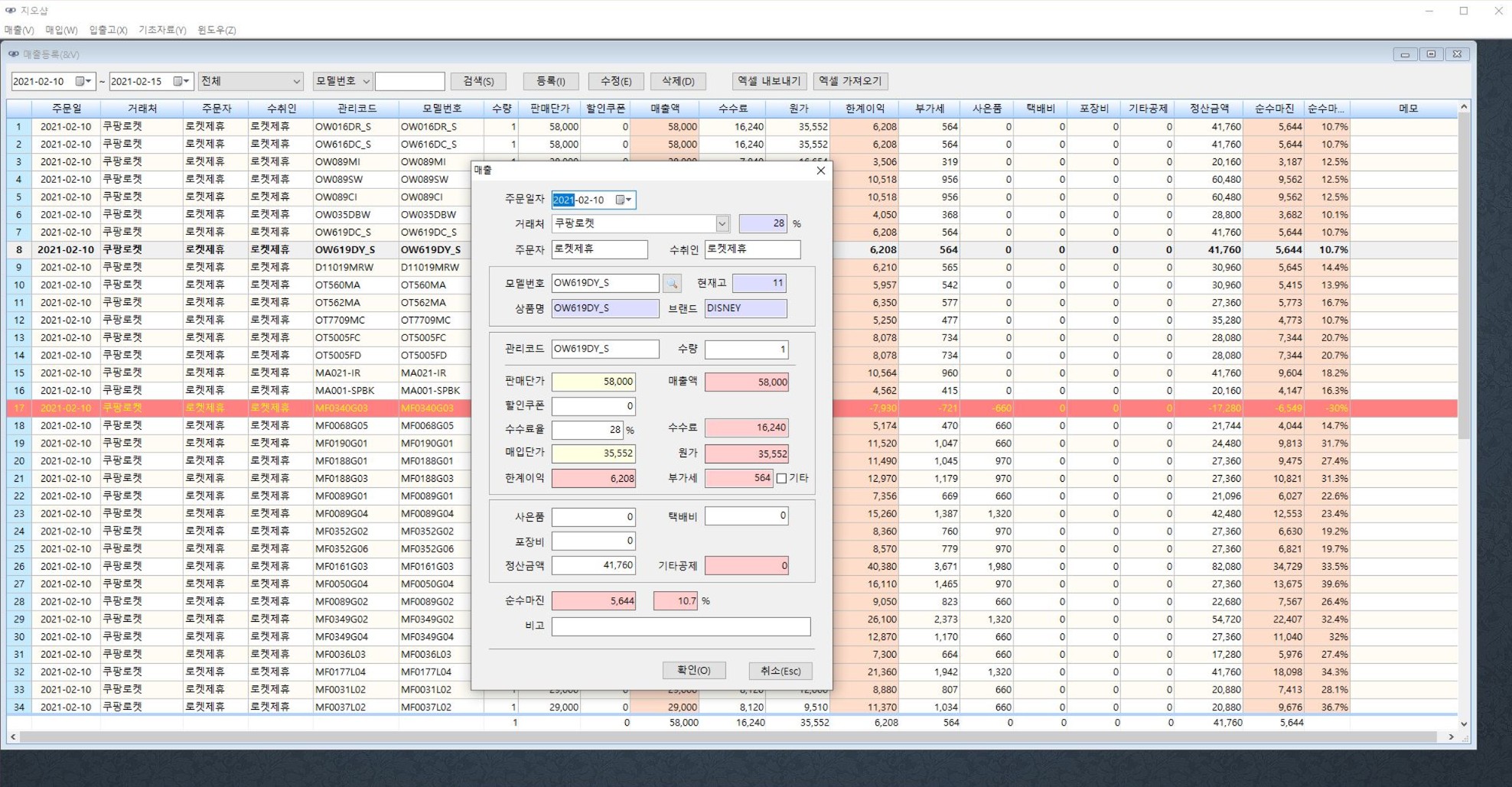
Task: Open the end date calendar picker
Action: coord(181,81)
